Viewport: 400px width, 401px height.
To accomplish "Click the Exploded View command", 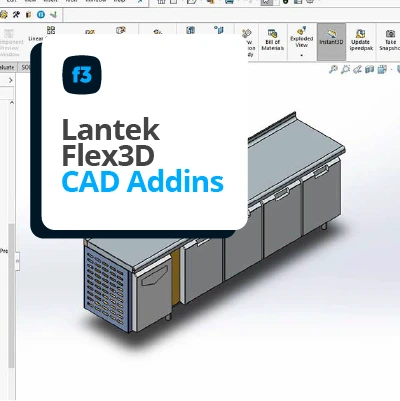I will pos(301,38).
